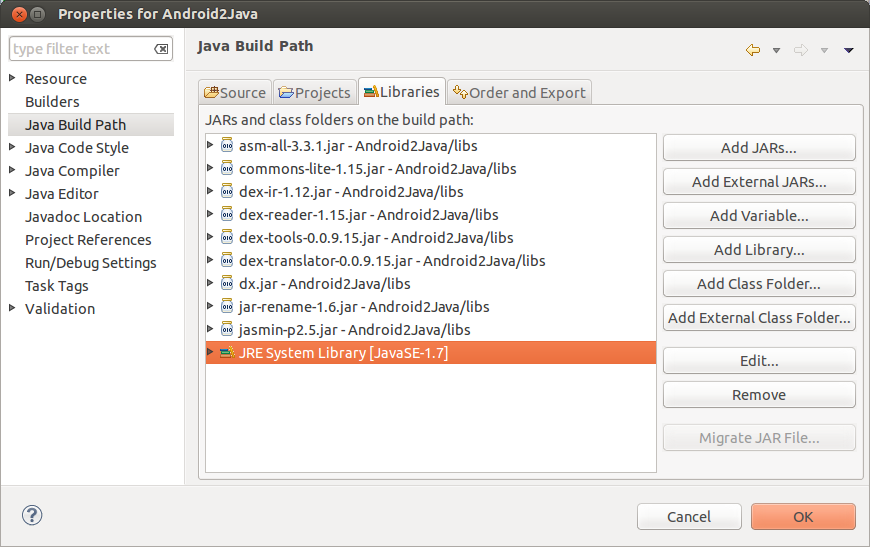This screenshot has height=547, width=870.
Task: Expand the commons-lite-1.15.jar entry
Action: tap(210, 168)
